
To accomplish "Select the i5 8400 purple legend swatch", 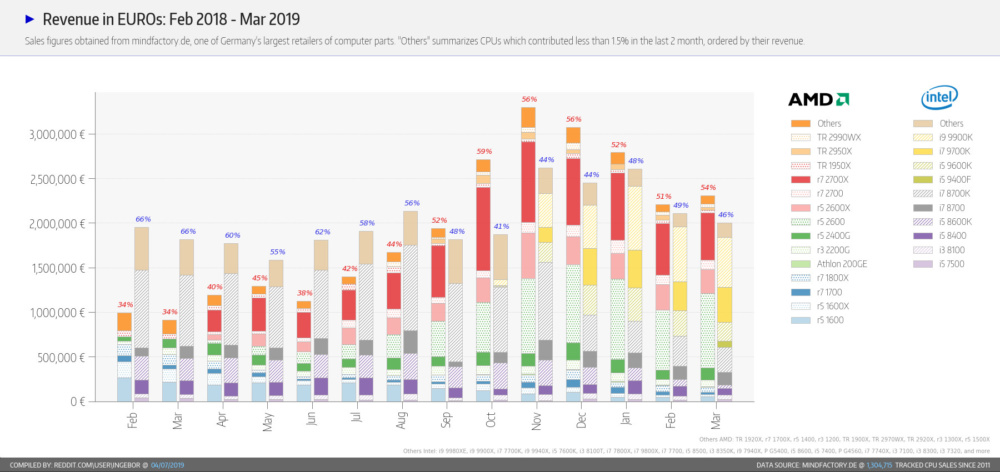I will pos(931,235).
